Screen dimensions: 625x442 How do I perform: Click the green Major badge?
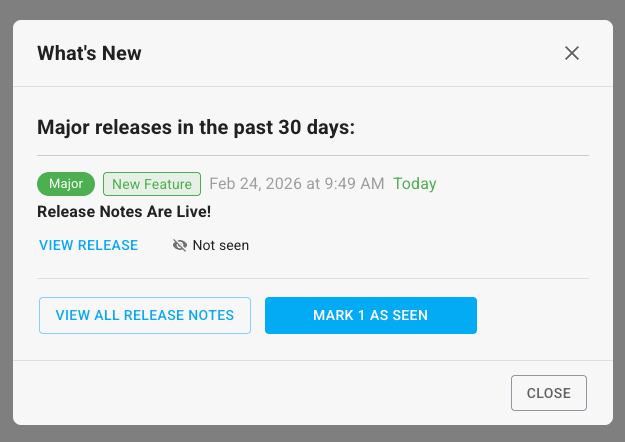click(66, 184)
